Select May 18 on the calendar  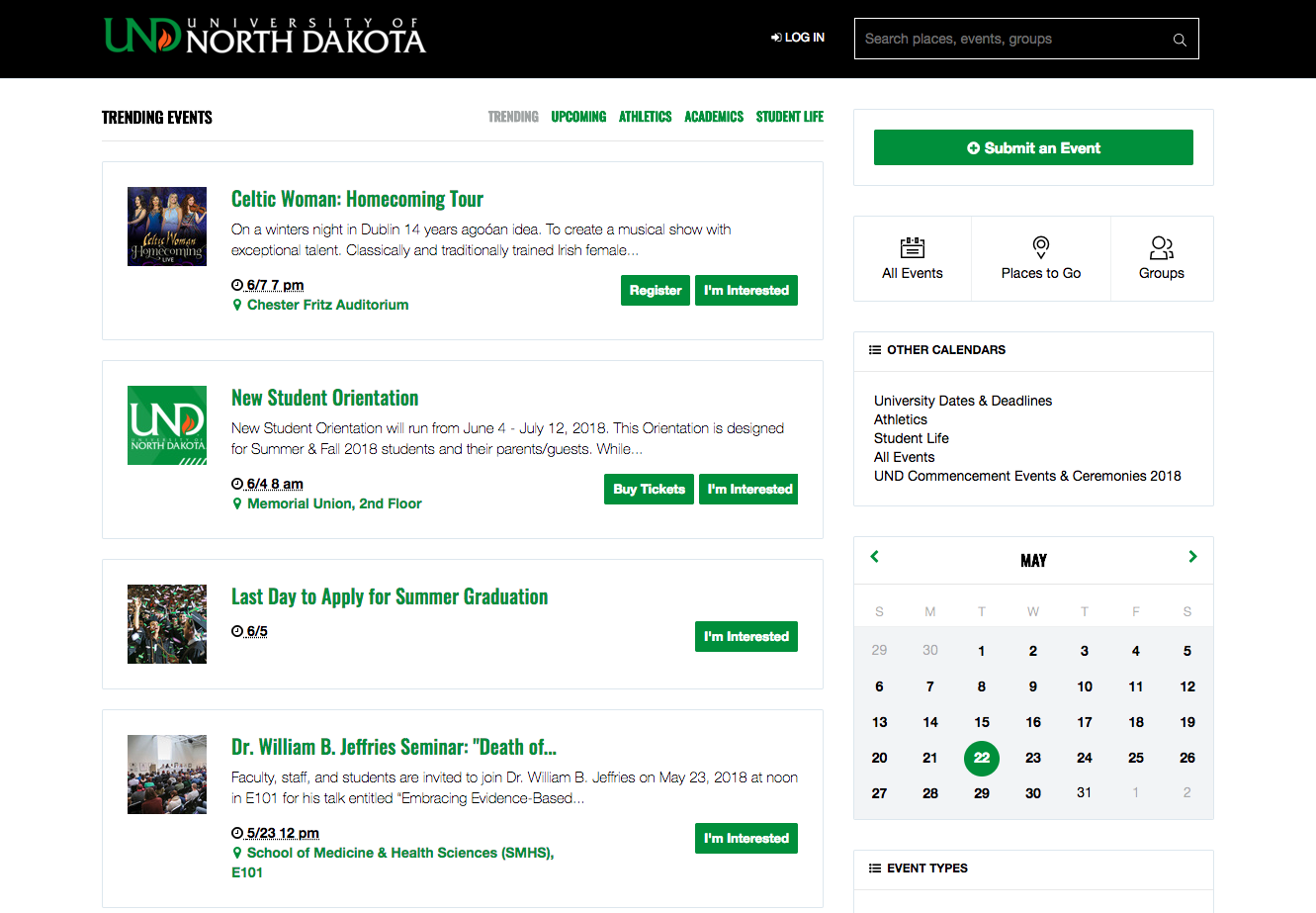click(1136, 722)
